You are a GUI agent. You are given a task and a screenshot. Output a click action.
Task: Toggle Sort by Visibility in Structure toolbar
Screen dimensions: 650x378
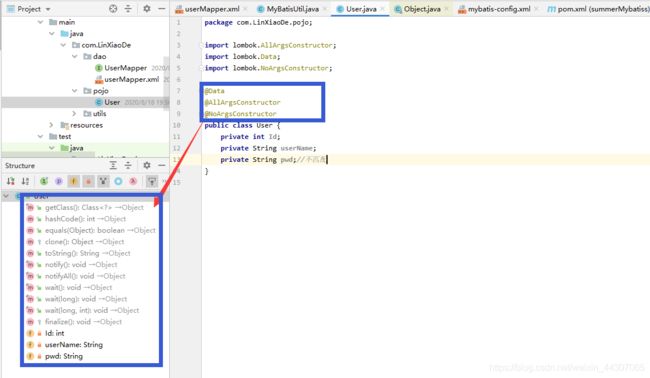(11, 181)
